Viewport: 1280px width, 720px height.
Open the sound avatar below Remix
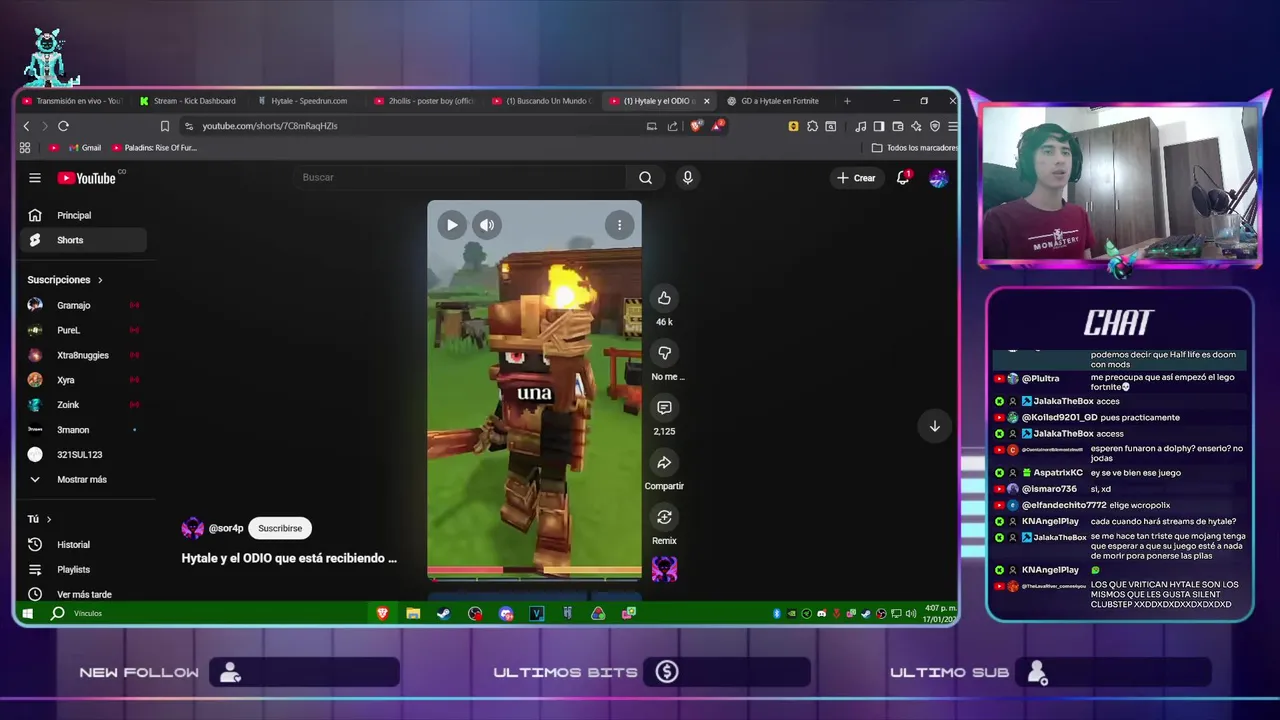[x=664, y=569]
